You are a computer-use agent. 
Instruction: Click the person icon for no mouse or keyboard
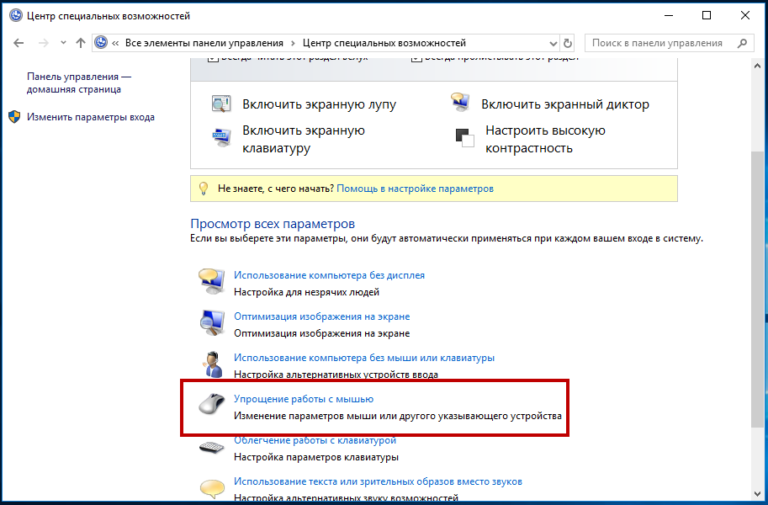(212, 364)
